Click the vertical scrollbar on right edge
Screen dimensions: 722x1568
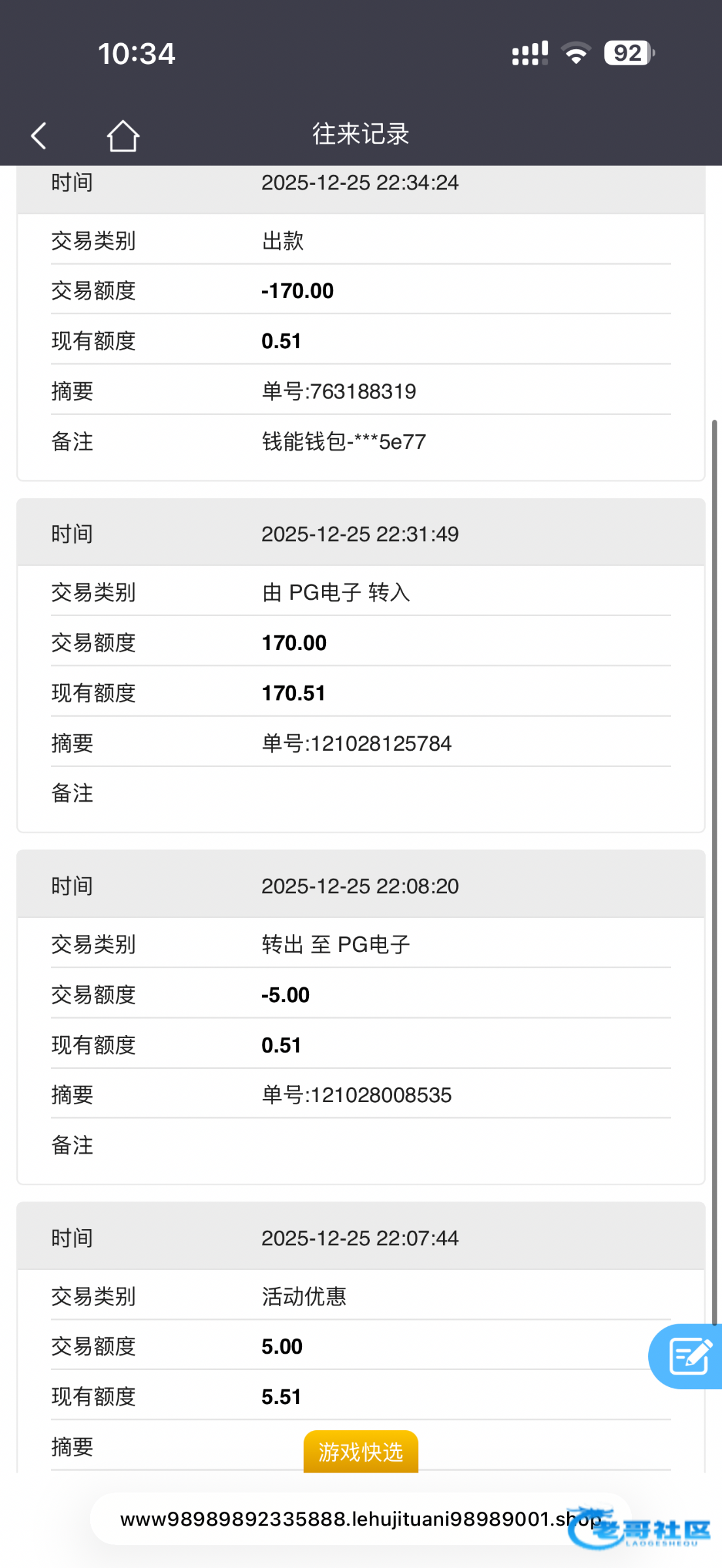(x=714, y=849)
